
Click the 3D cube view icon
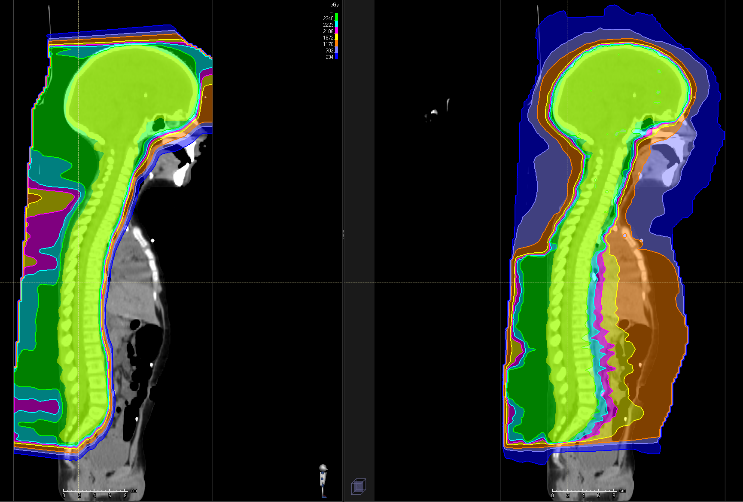pos(357,487)
